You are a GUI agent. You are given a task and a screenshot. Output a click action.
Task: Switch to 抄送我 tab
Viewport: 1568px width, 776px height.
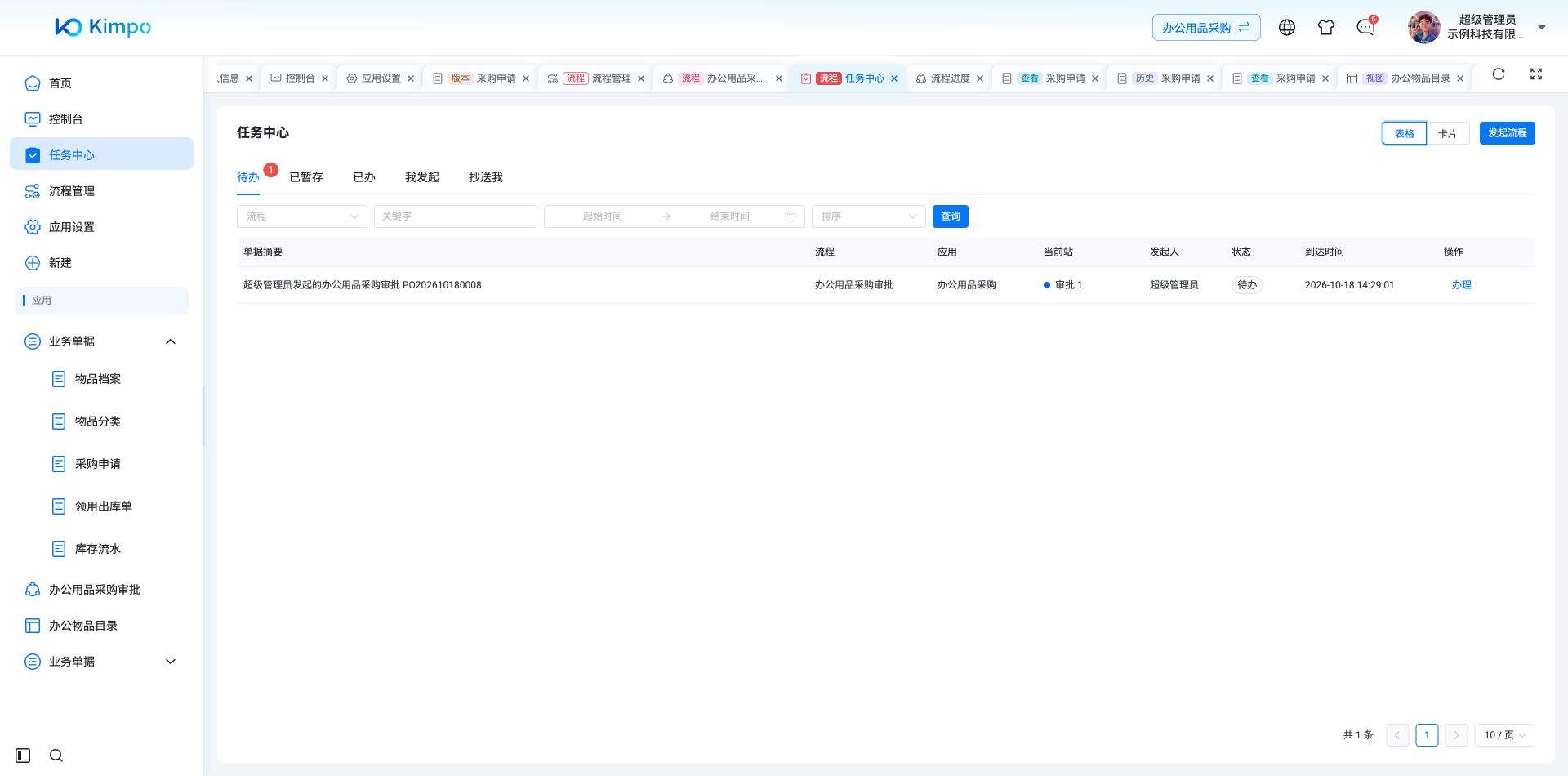[x=486, y=177]
